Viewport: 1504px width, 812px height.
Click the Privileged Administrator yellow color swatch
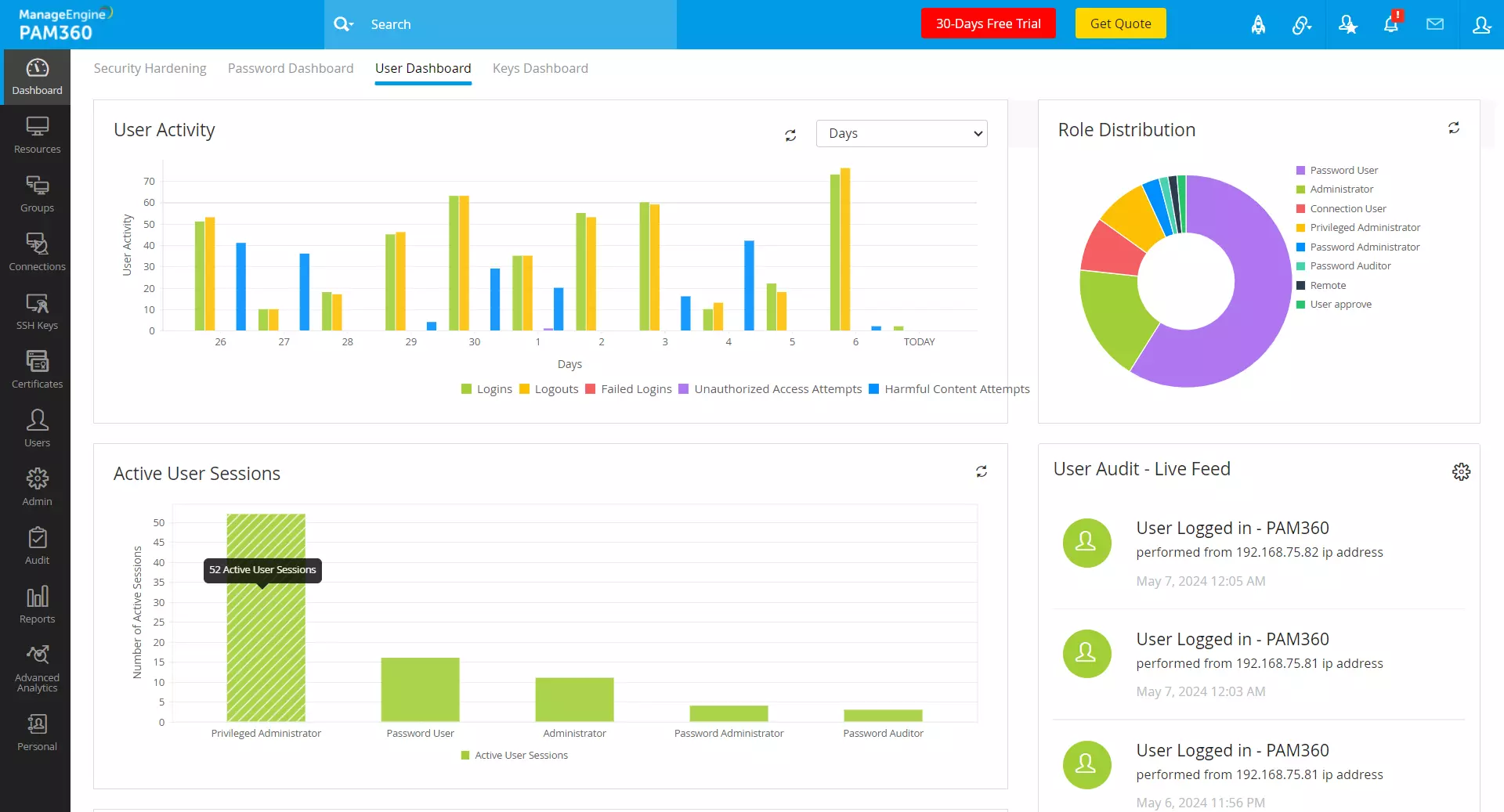tap(1302, 227)
